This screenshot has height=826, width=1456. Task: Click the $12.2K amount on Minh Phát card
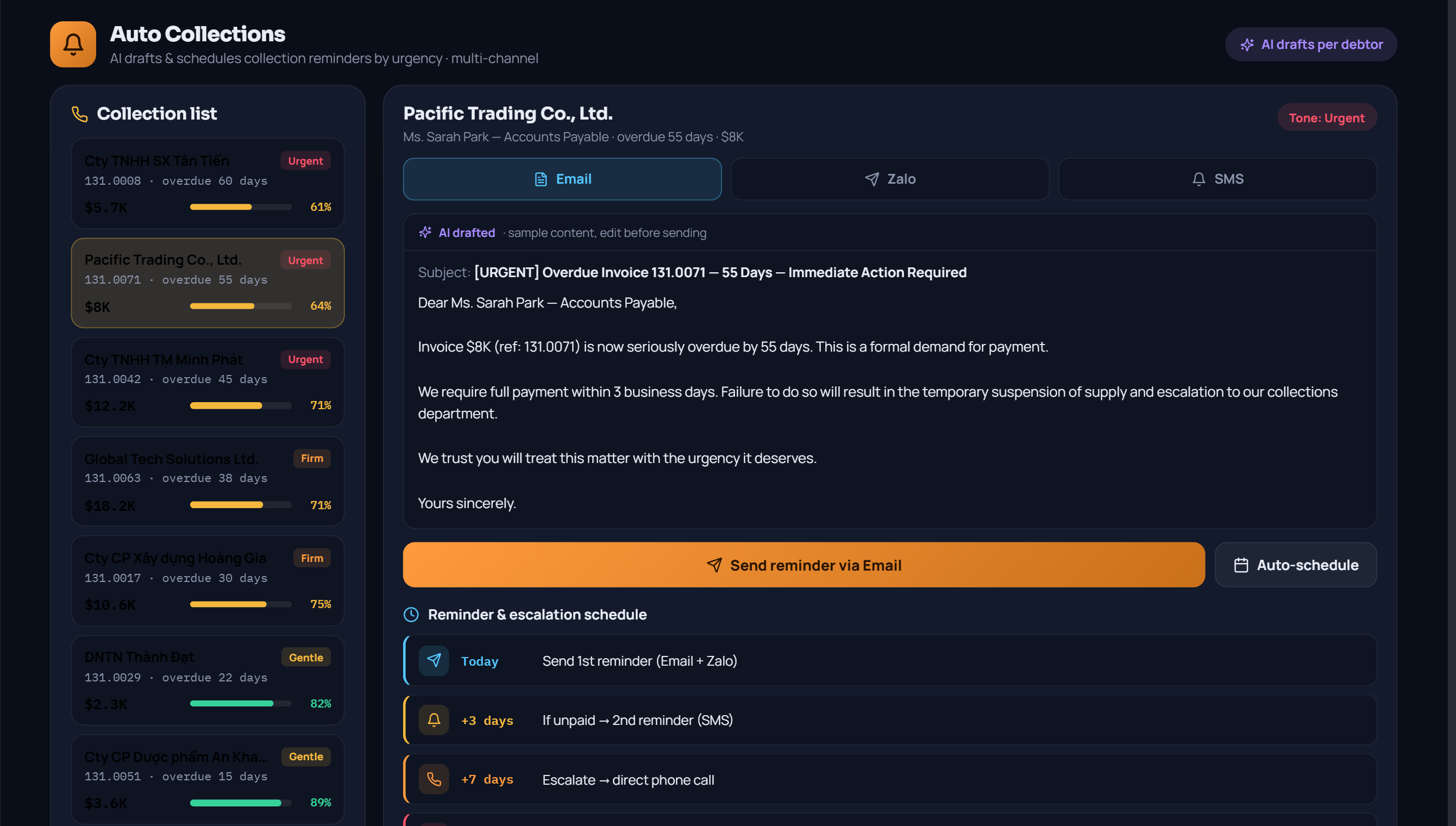pos(110,406)
